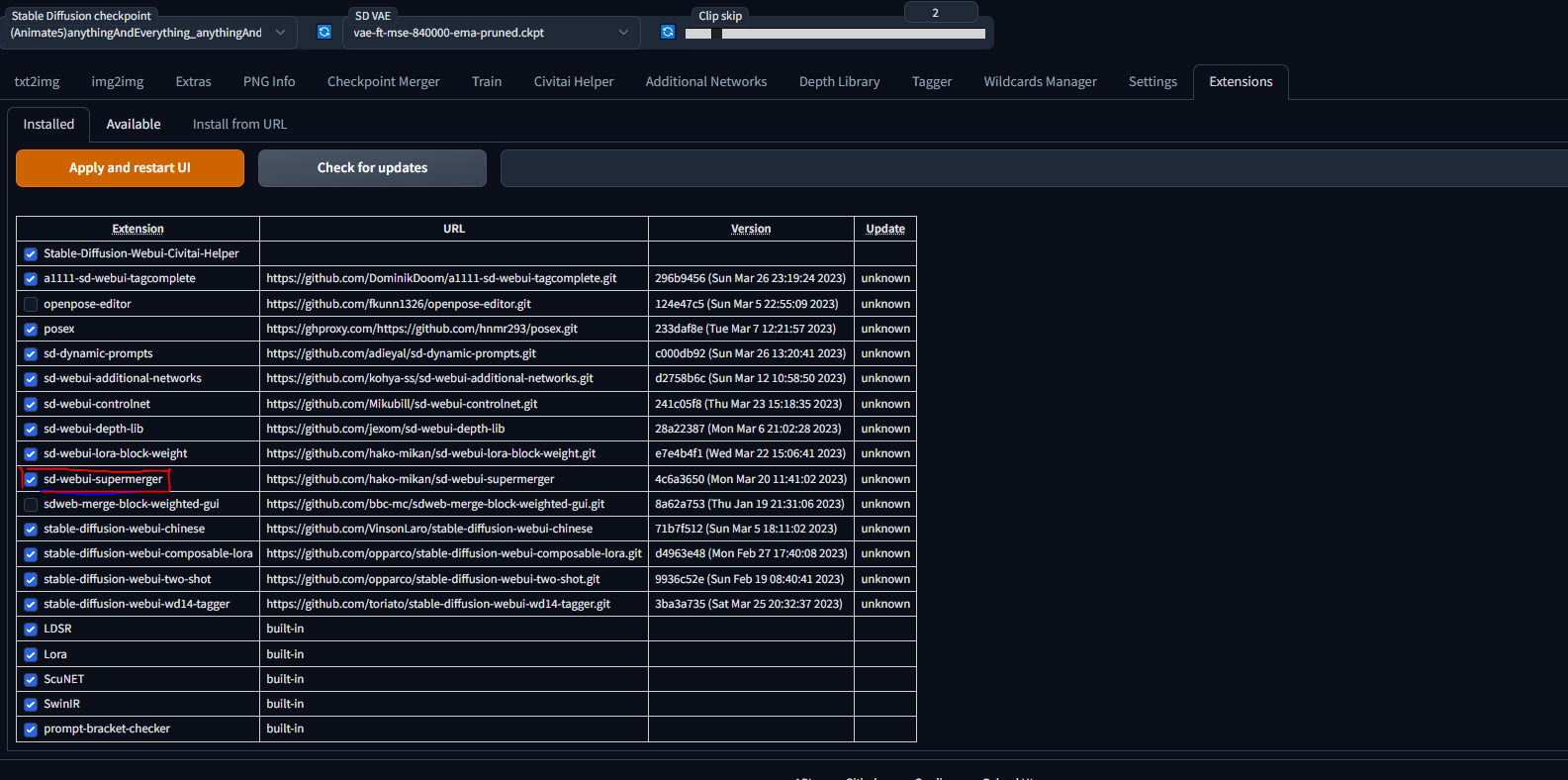This screenshot has height=780, width=1568.
Task: Open the Depth Library tab
Action: point(840,82)
